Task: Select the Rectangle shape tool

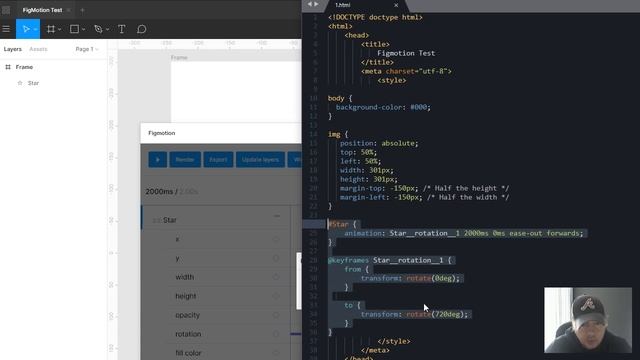Action: 74,29
